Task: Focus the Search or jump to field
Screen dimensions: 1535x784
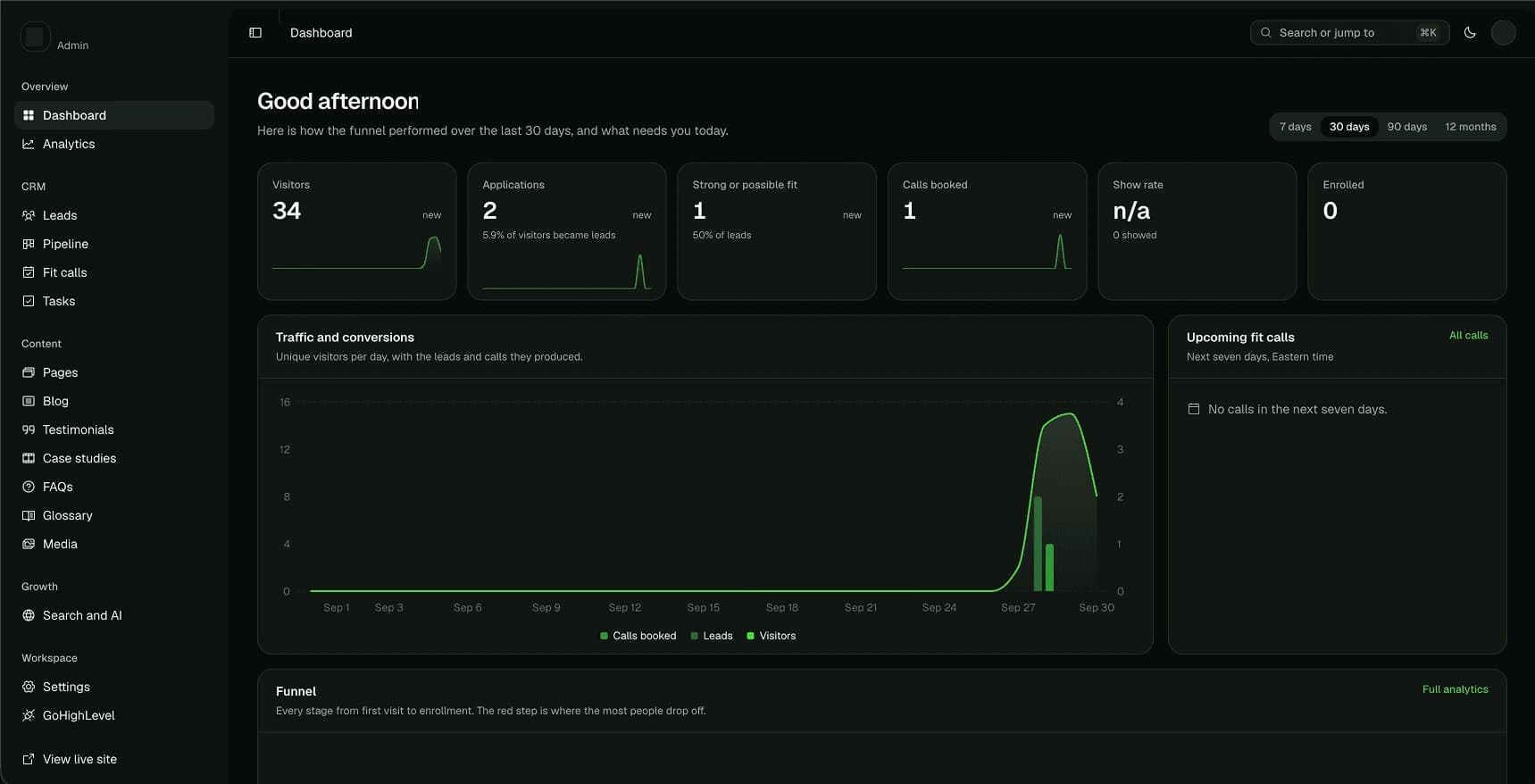Action: [x=1349, y=33]
